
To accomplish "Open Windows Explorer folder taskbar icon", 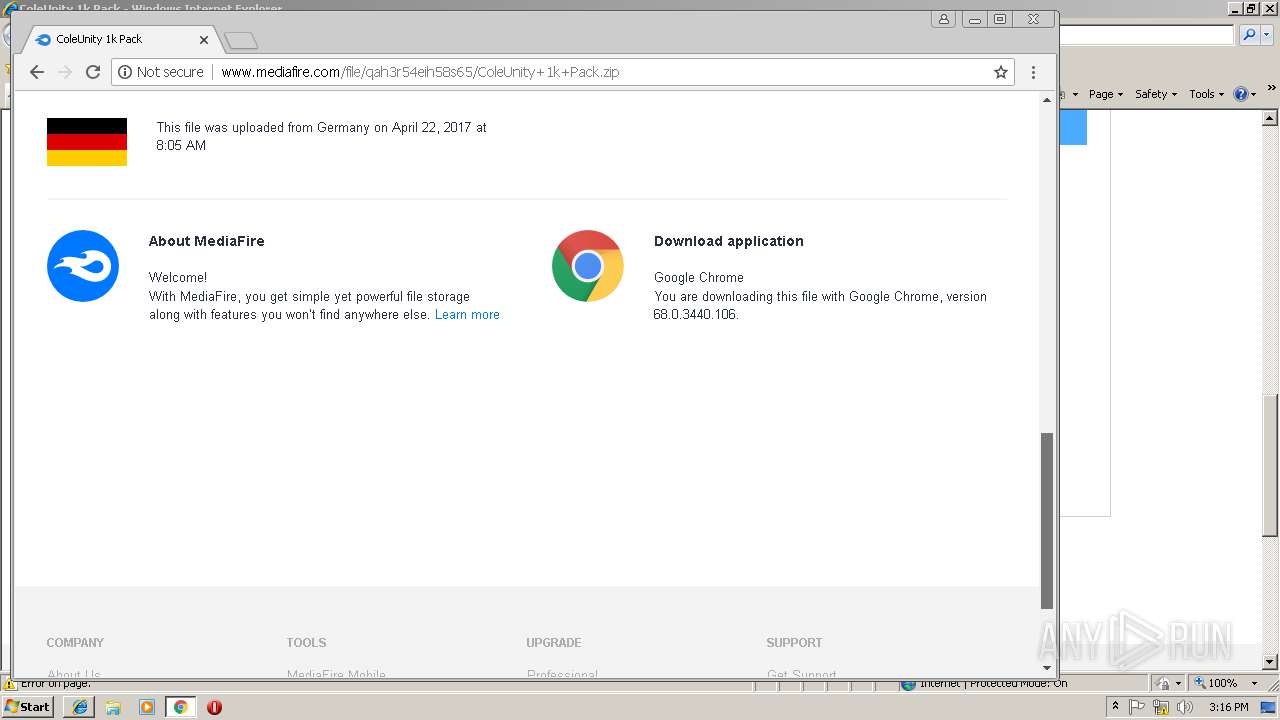I will coord(113,707).
